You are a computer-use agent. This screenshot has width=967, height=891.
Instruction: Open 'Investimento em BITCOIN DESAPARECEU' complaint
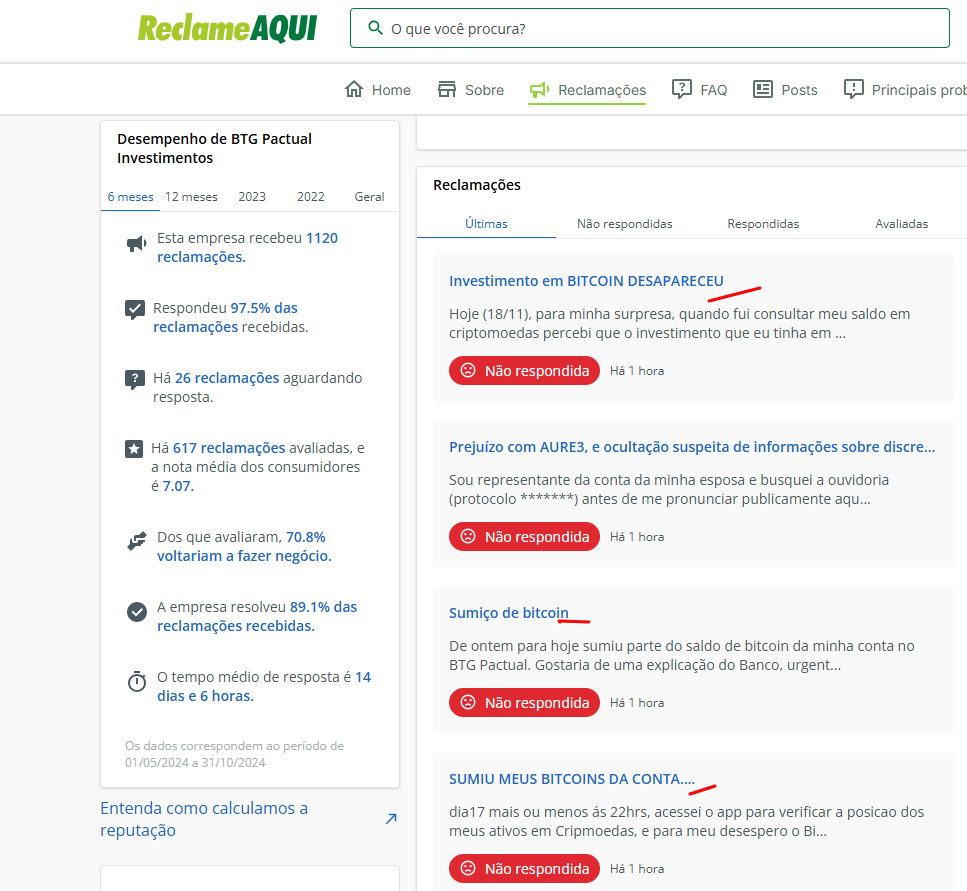pyautogui.click(x=586, y=281)
